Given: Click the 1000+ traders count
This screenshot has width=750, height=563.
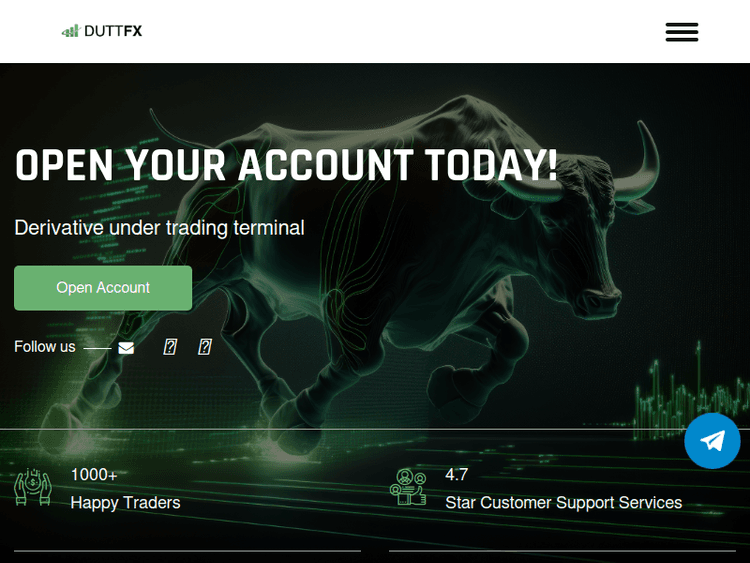Looking at the screenshot, I should [x=94, y=475].
